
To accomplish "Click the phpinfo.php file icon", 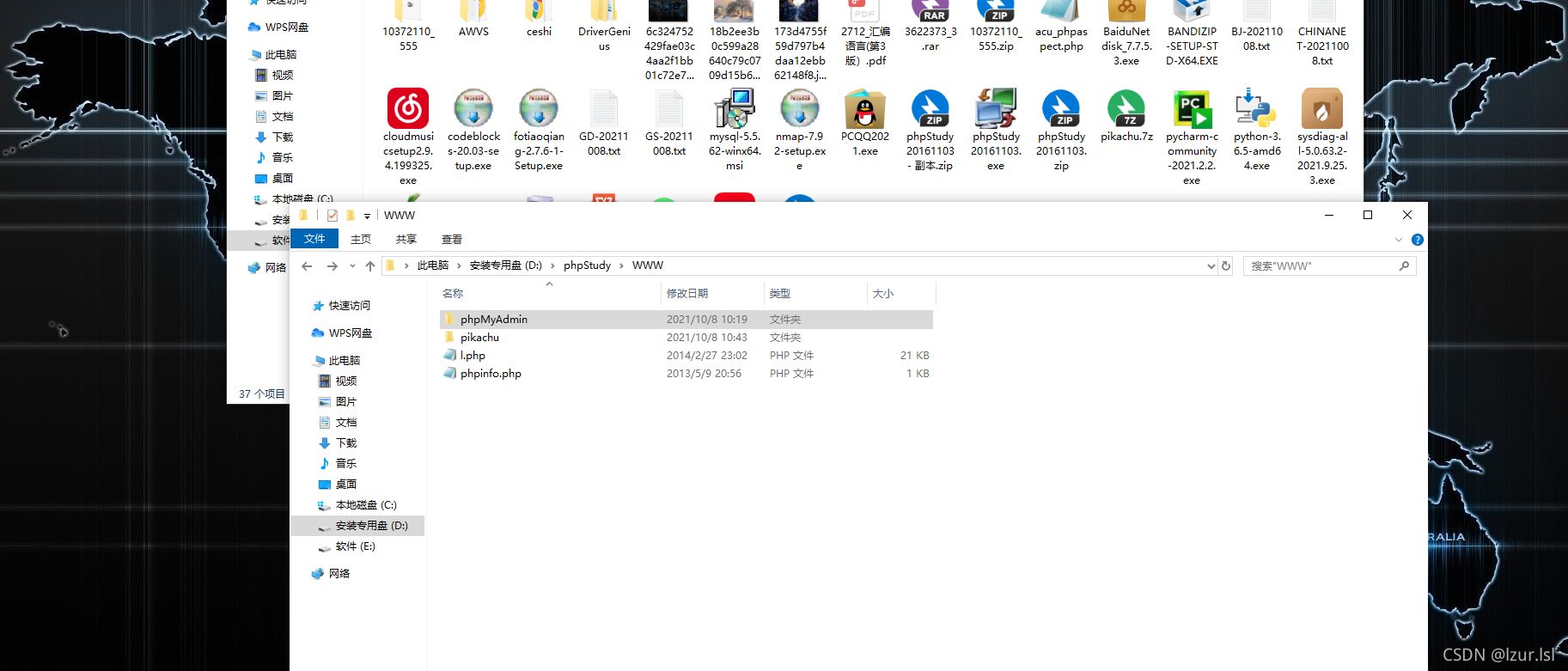I will pos(449,373).
